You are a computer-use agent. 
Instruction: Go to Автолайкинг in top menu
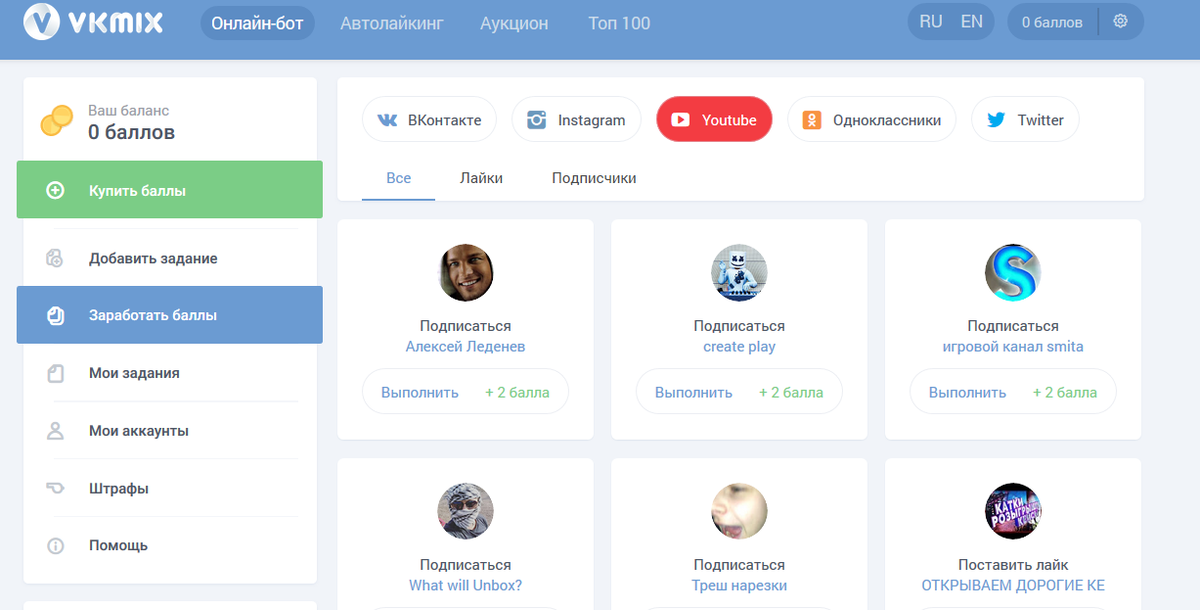392,23
